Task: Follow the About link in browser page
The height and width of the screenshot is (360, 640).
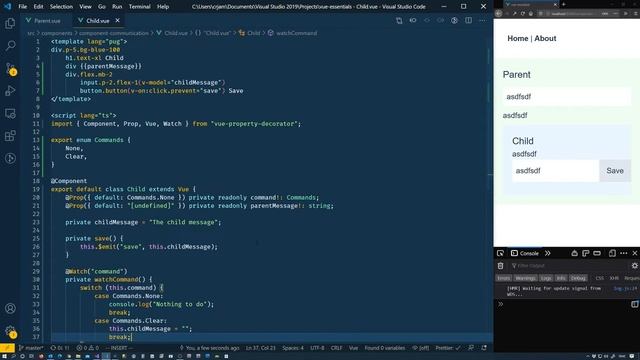Action: 545,38
